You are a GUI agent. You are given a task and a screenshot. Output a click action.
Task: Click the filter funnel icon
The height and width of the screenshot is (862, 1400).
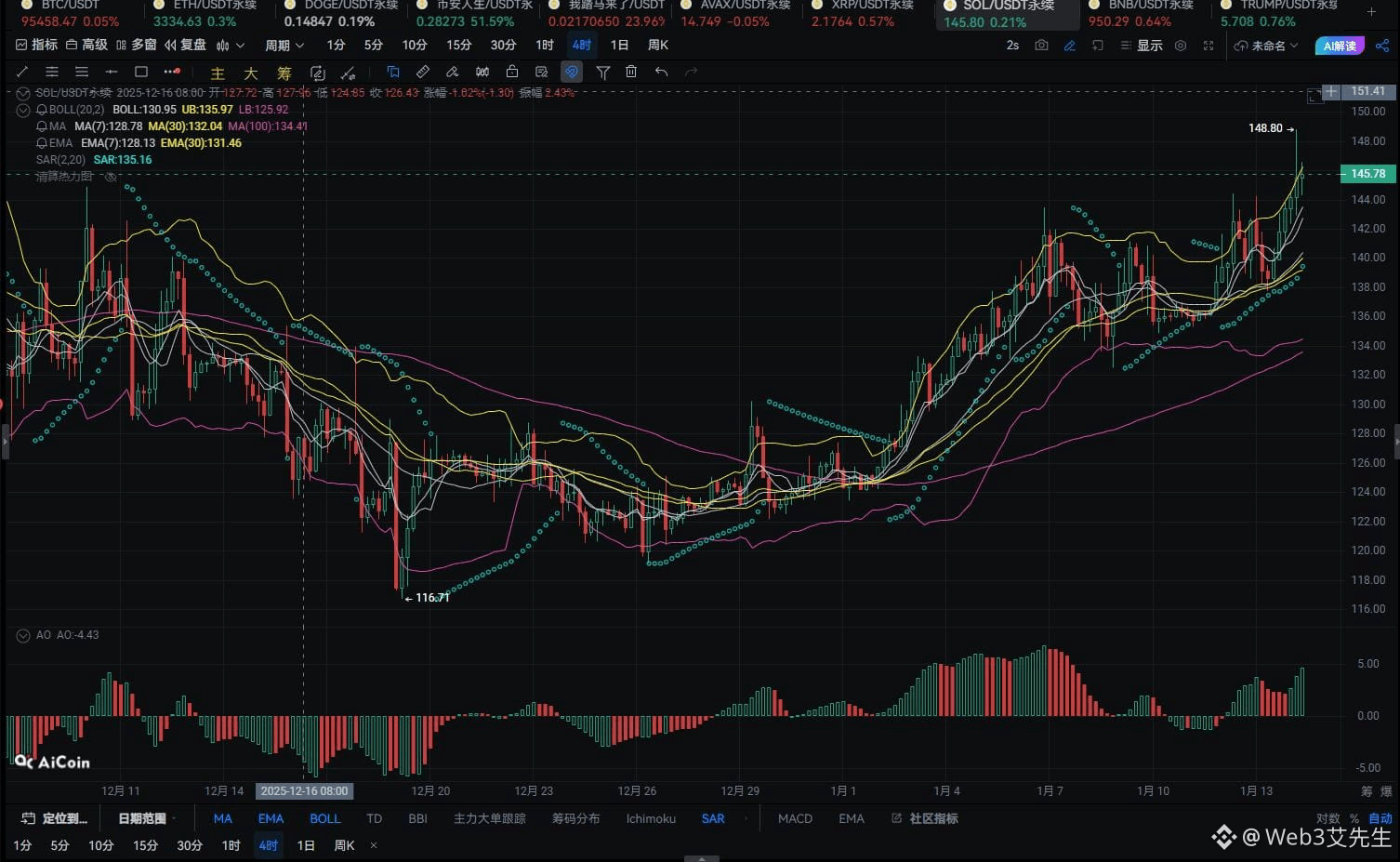[602, 72]
